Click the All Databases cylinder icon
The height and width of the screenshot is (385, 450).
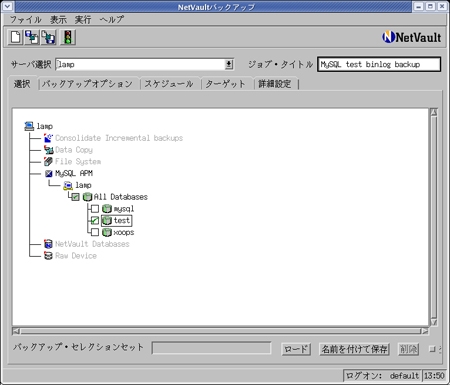tap(87, 197)
